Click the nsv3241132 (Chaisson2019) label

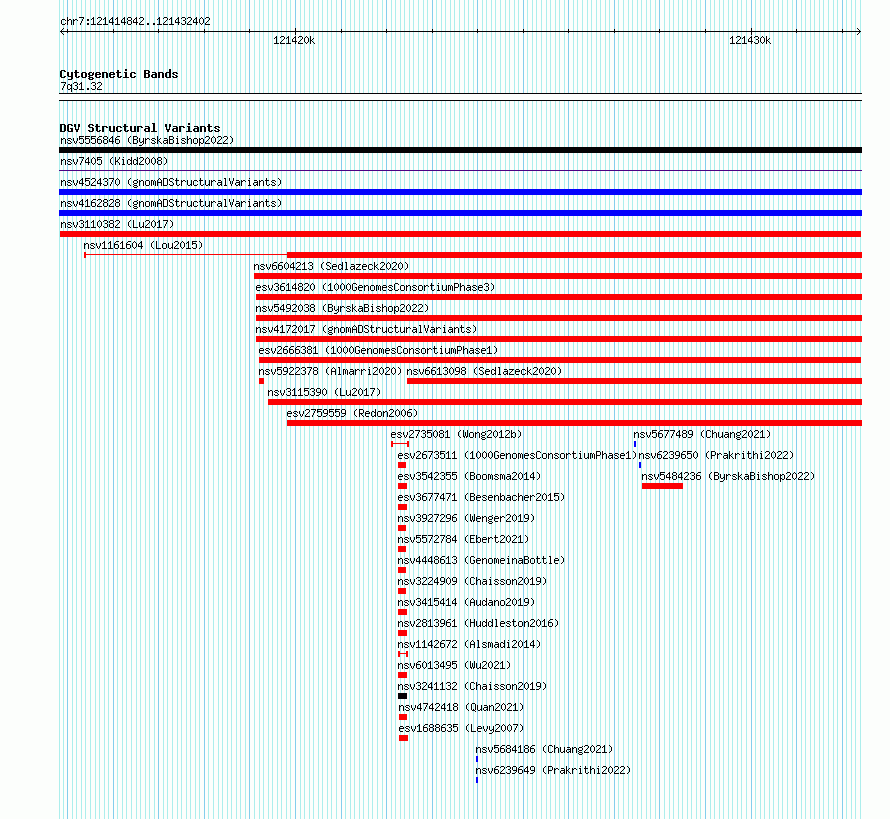pyautogui.click(x=472, y=686)
